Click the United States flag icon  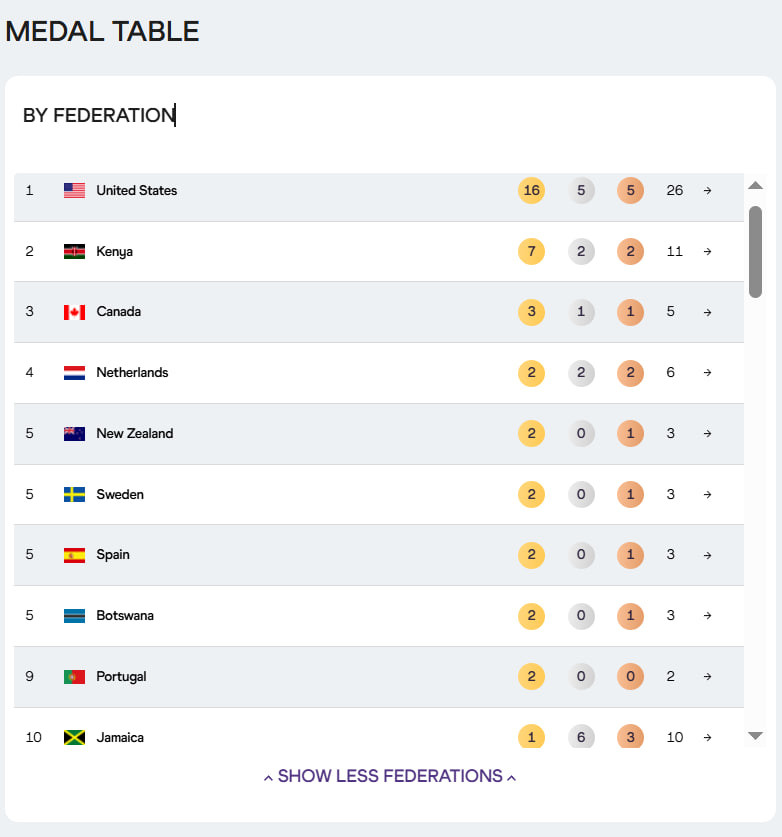[x=74, y=190]
